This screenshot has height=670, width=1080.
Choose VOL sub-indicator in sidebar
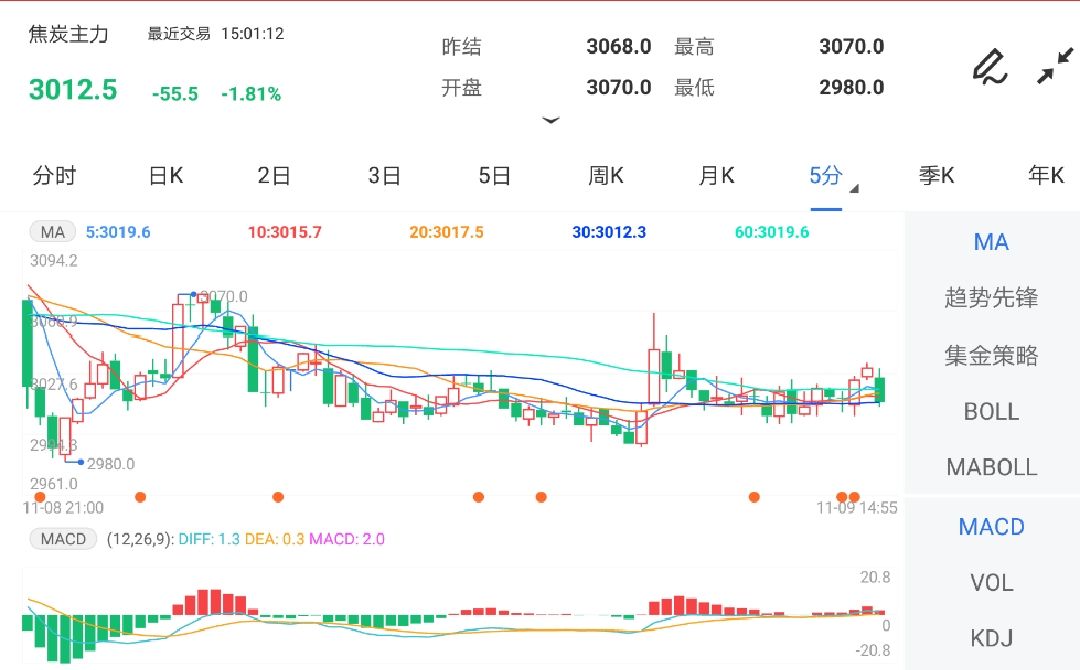991,583
